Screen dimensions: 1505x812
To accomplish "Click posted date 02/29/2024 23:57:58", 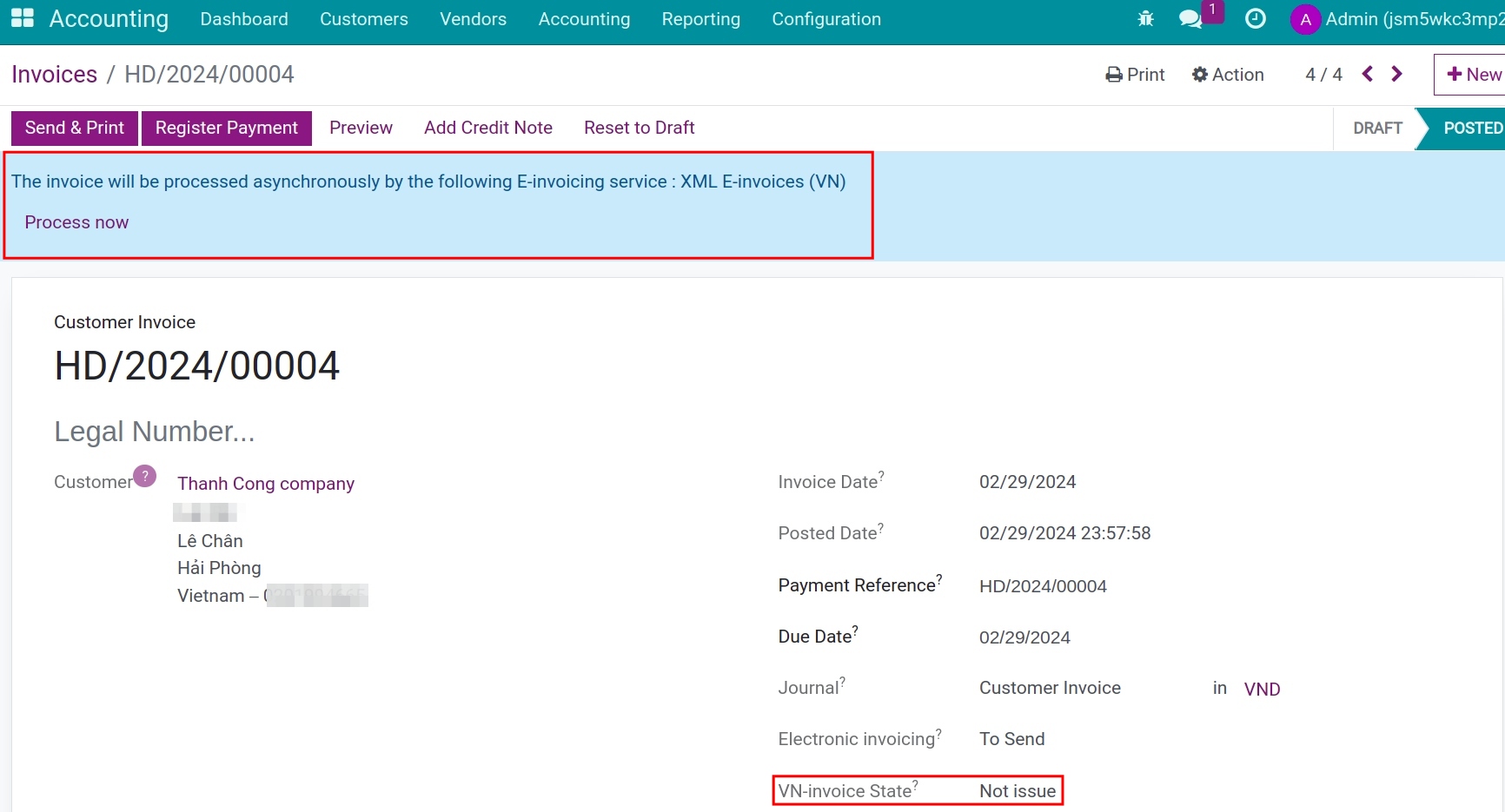I will [1065, 533].
